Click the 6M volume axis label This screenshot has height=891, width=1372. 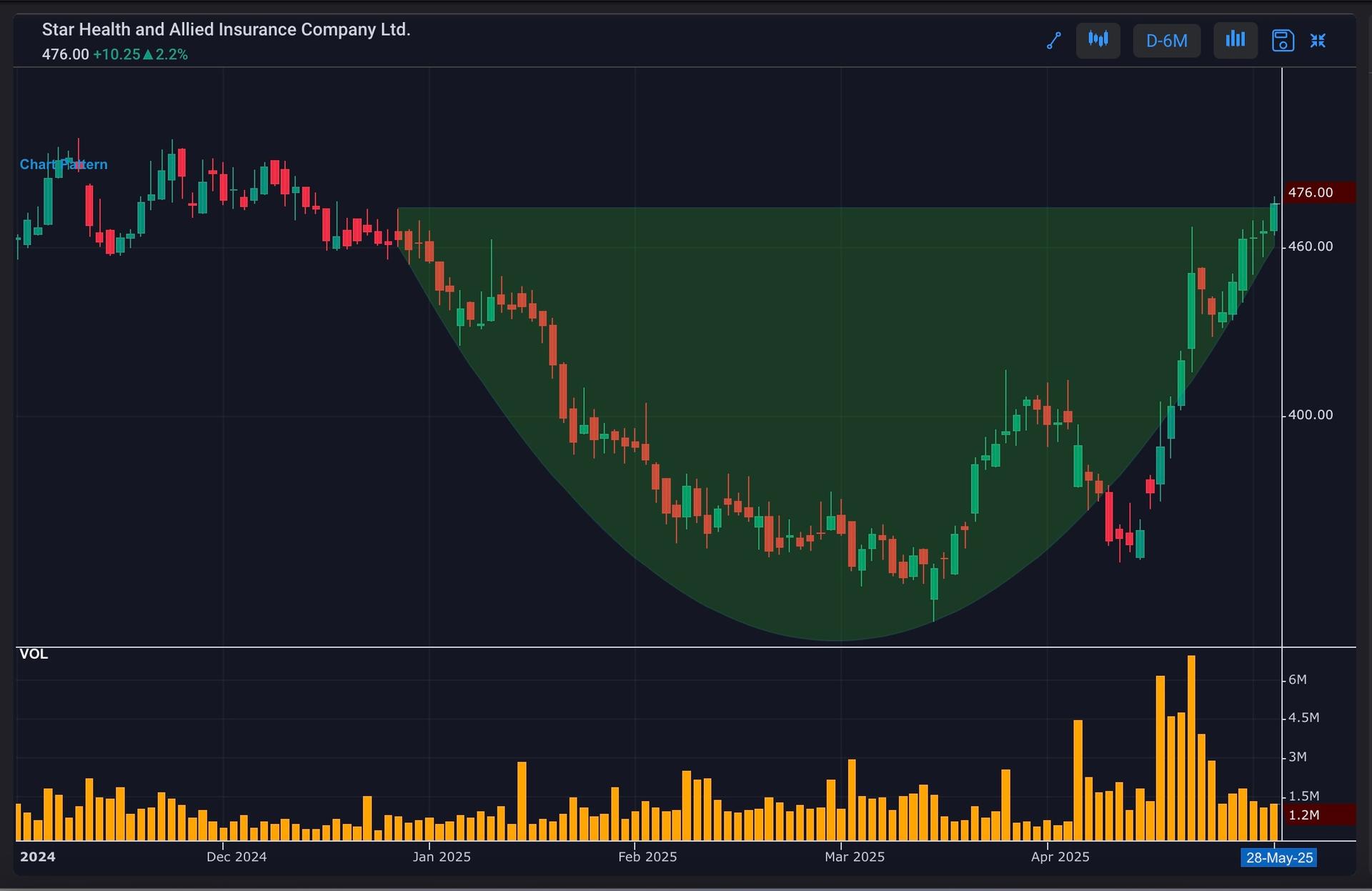point(1298,680)
